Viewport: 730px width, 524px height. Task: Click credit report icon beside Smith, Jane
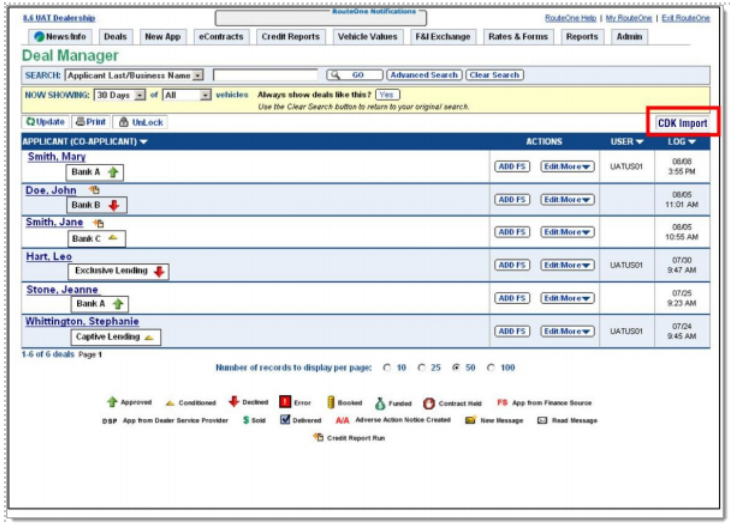coord(98,223)
